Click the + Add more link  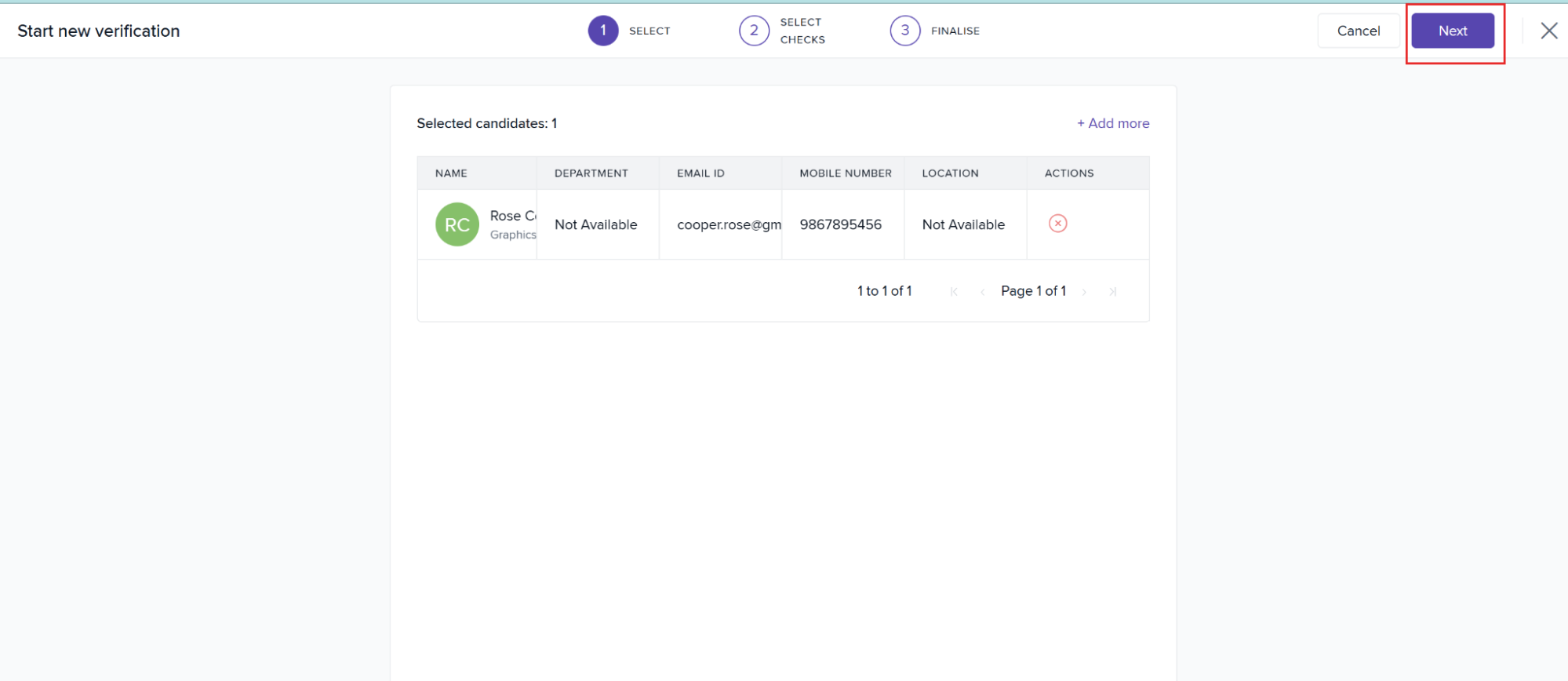[x=1112, y=123]
